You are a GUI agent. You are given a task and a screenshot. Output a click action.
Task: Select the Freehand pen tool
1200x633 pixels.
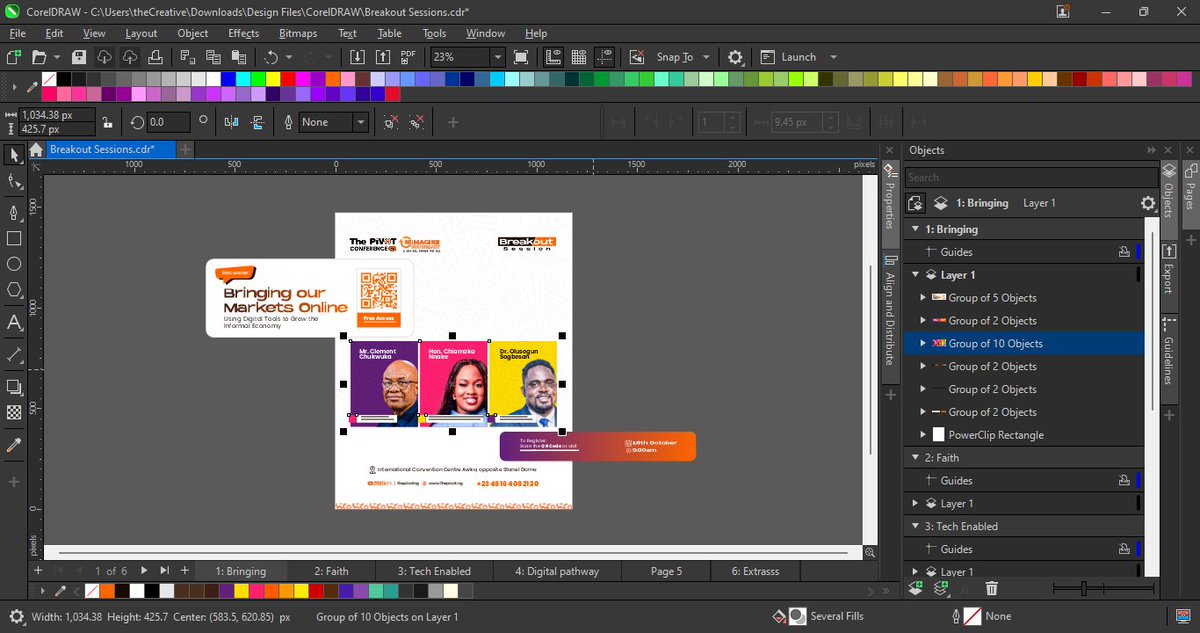click(14, 213)
